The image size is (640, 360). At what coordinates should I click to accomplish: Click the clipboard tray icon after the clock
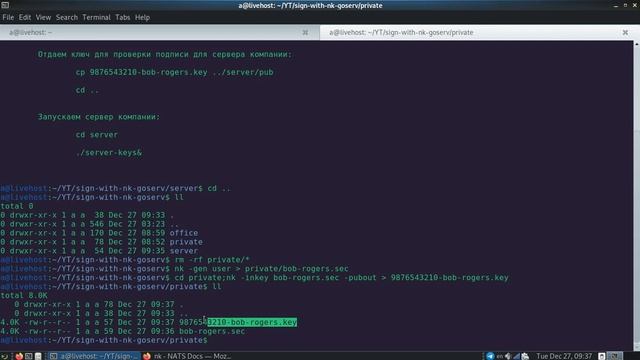(x=602, y=356)
